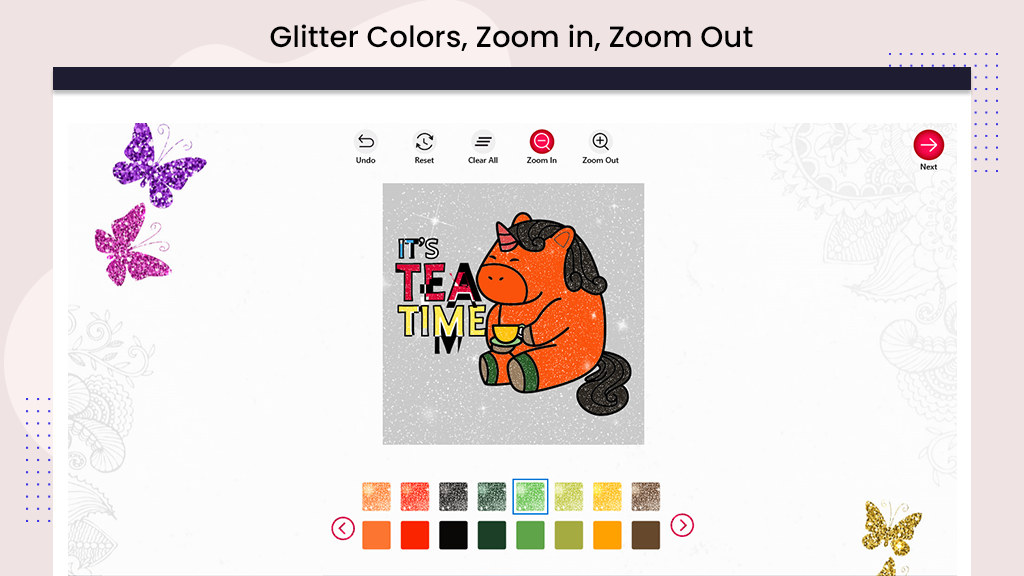The image size is (1024, 576).
Task: Choose the Clear All icon
Action: tap(483, 142)
